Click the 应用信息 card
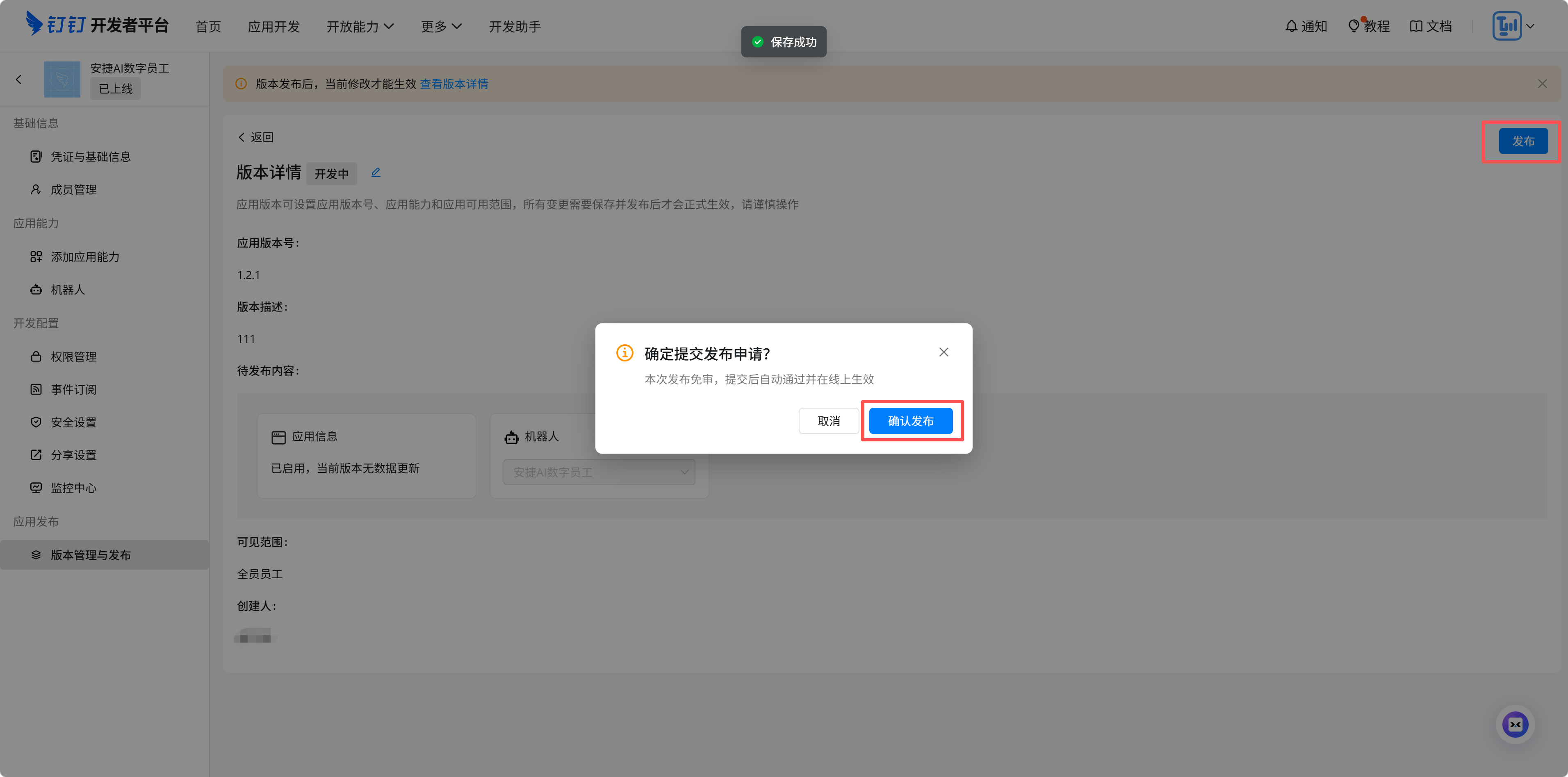Screen dimensions: 1568x777 (x=367, y=456)
